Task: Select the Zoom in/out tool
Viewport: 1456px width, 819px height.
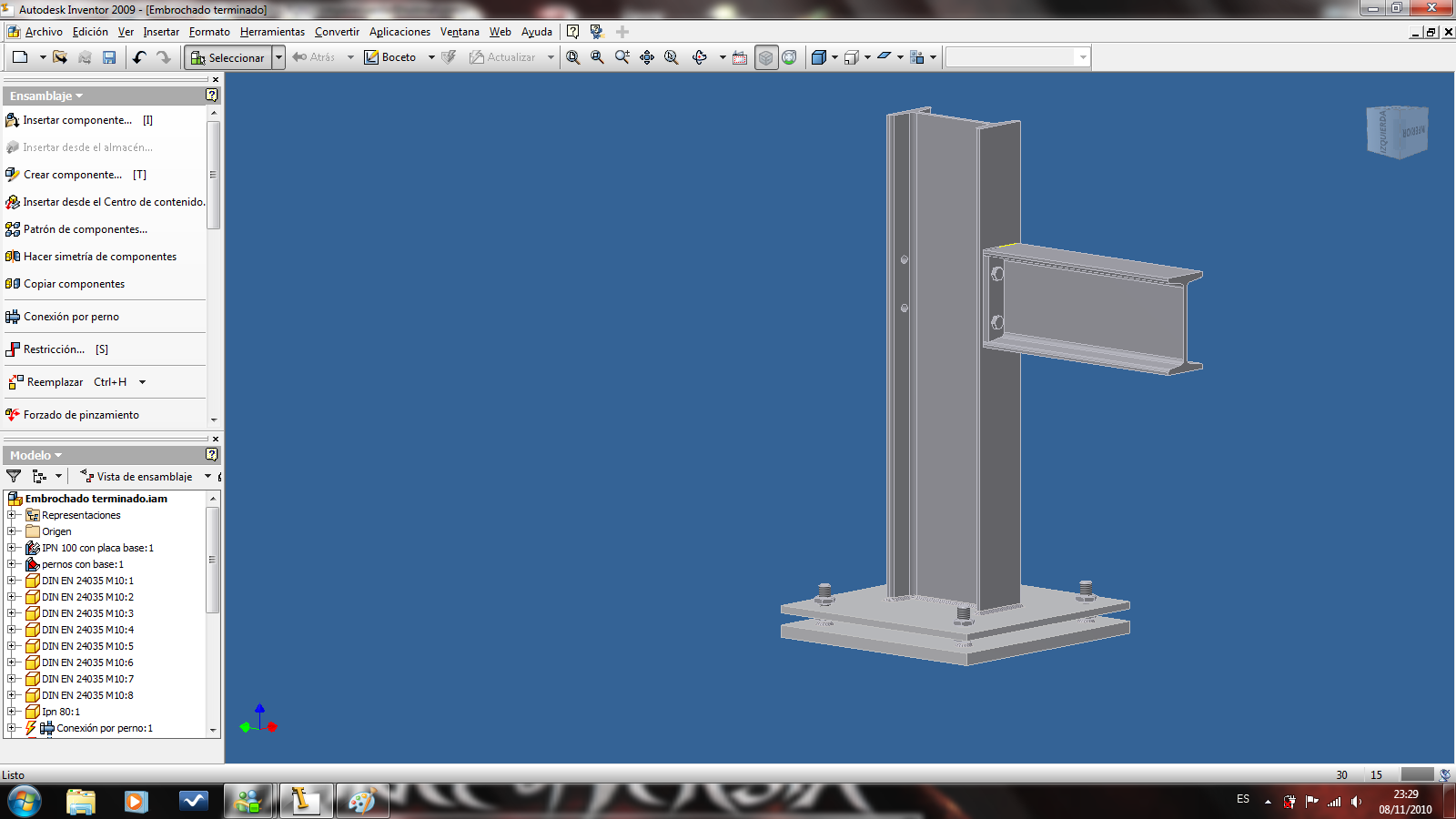Action: pyautogui.click(x=622, y=57)
